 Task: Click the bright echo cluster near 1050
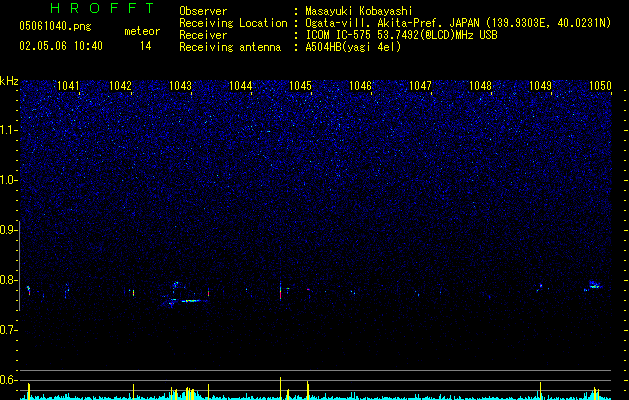pos(594,285)
